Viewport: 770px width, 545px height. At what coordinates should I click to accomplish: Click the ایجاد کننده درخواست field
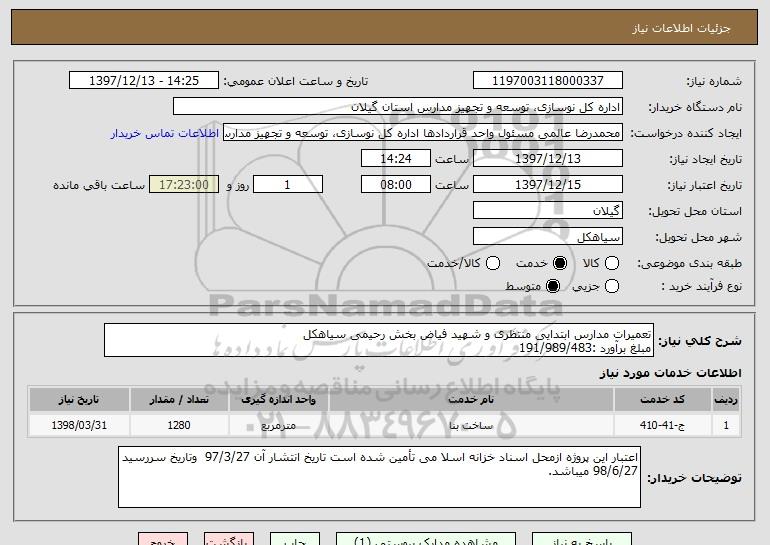click(x=423, y=133)
